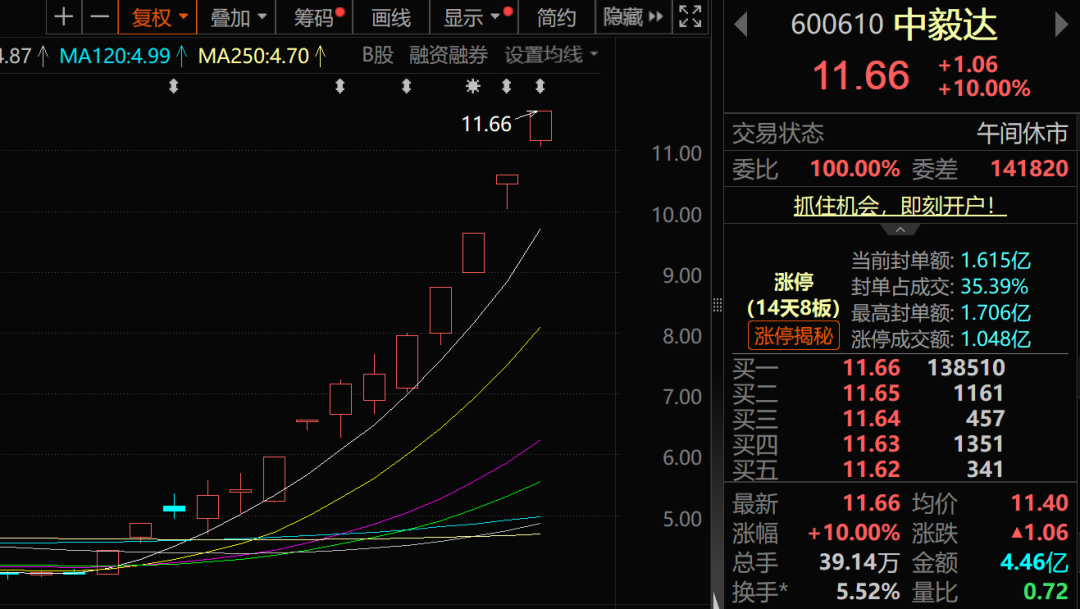Select the 买二 bid price 11.65
Screen dimensions: 1080x609
pos(871,393)
